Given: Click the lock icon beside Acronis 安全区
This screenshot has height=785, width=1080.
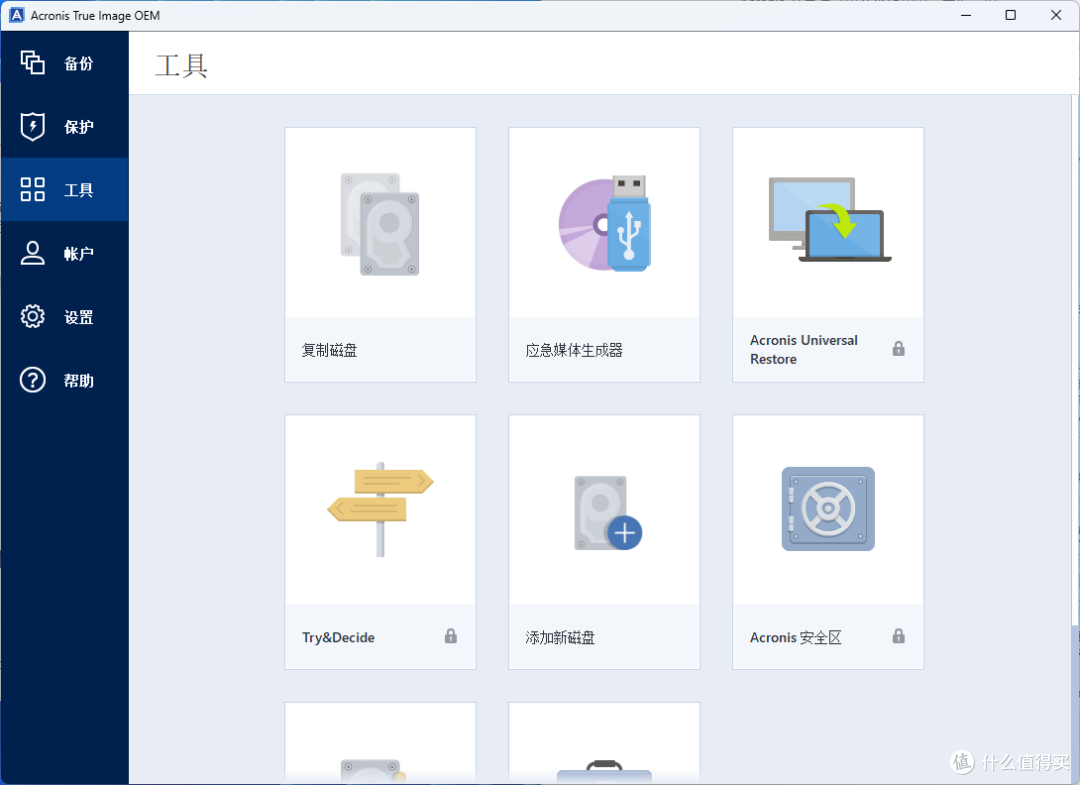Looking at the screenshot, I should pos(899,636).
